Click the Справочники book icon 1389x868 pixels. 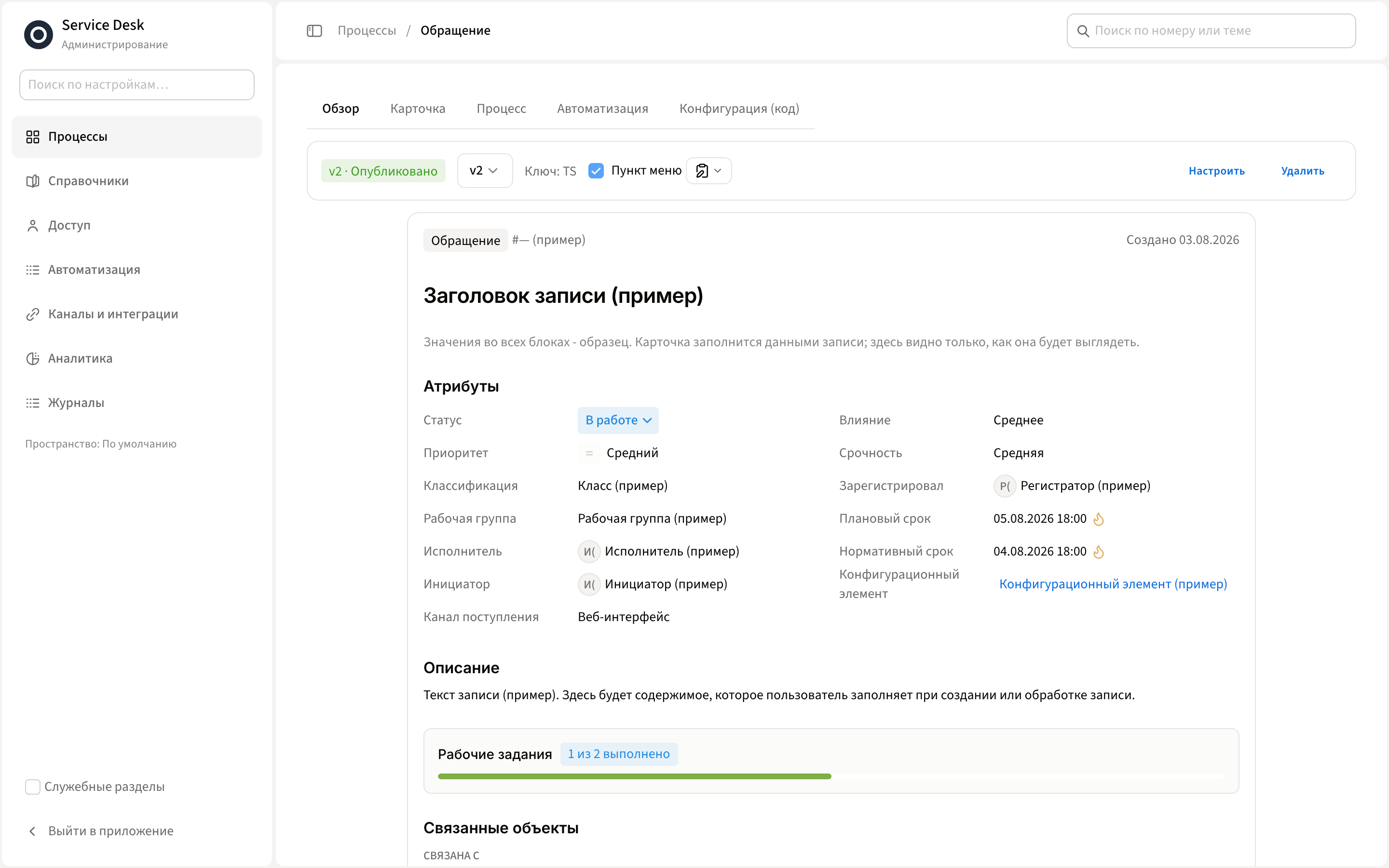click(x=33, y=181)
